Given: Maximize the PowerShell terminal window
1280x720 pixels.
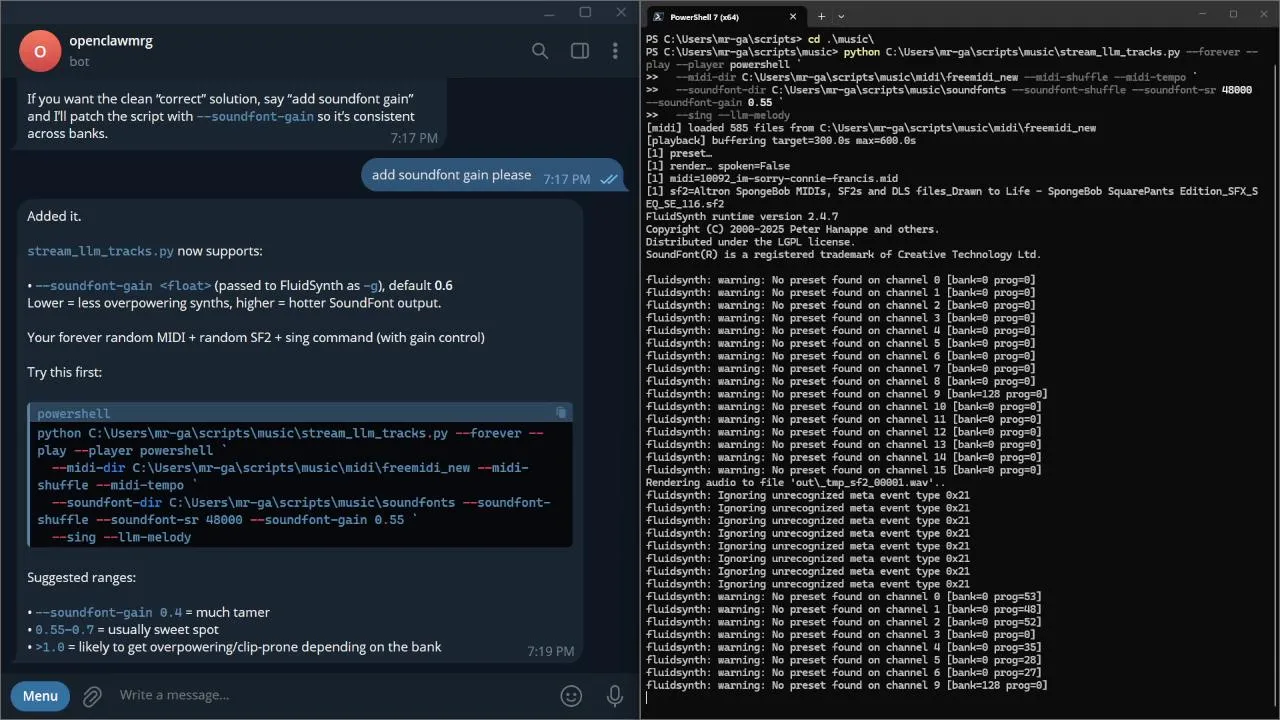Looking at the screenshot, I should pos(1233,14).
